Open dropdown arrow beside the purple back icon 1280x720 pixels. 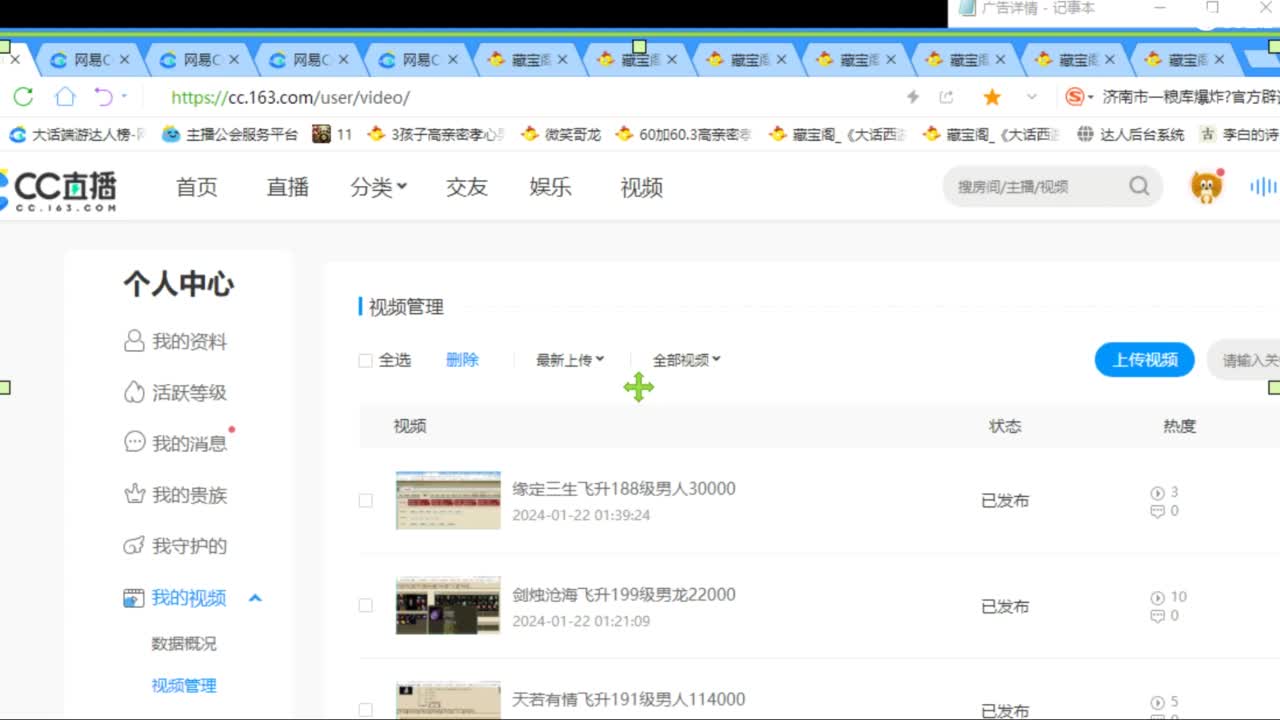(124, 97)
